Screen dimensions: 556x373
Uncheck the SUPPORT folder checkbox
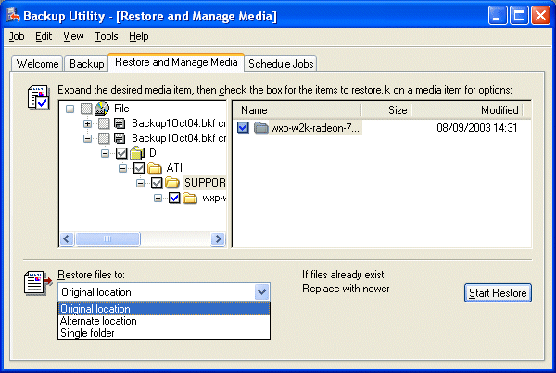[x=156, y=183]
